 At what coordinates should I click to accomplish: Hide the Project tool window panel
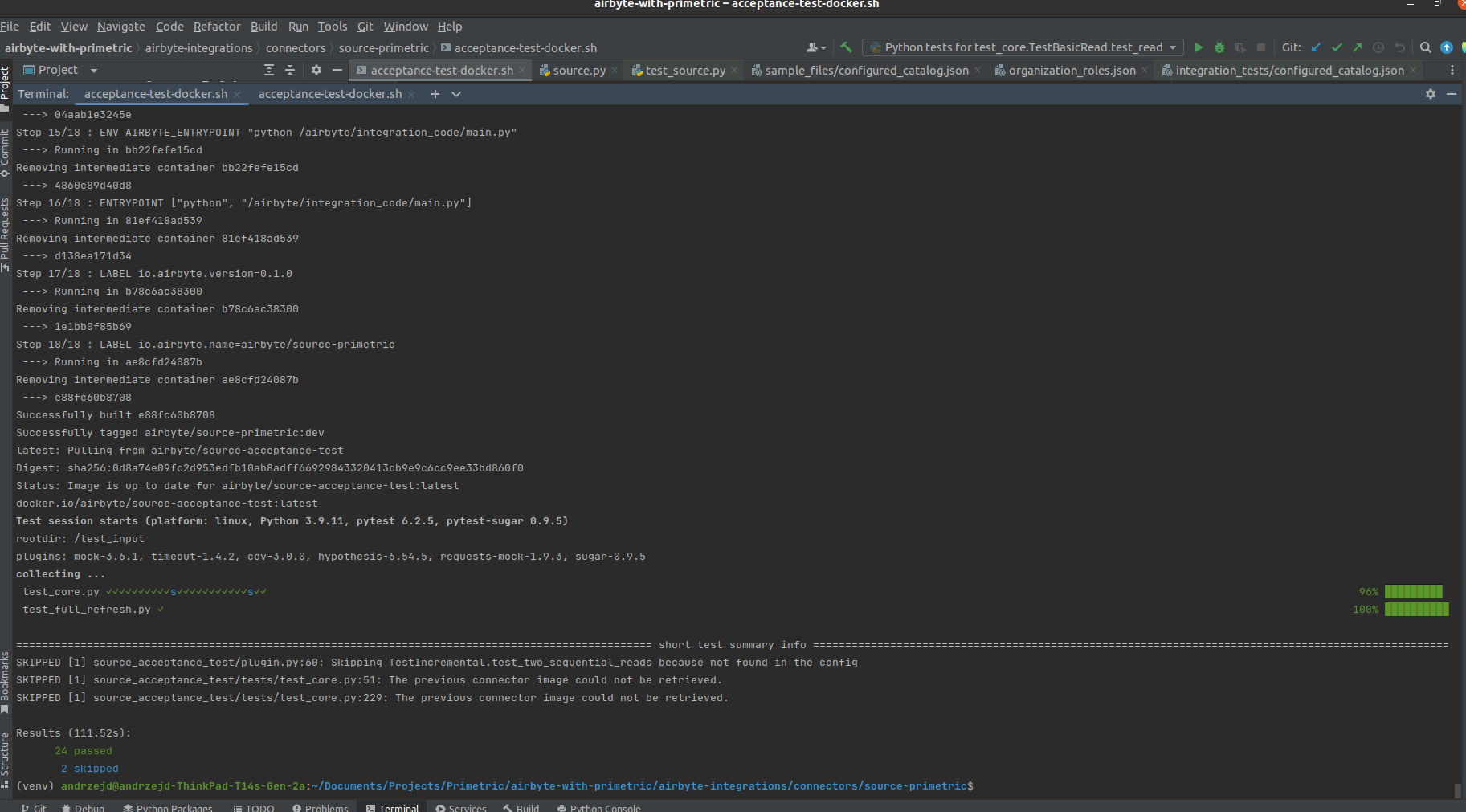[x=337, y=70]
